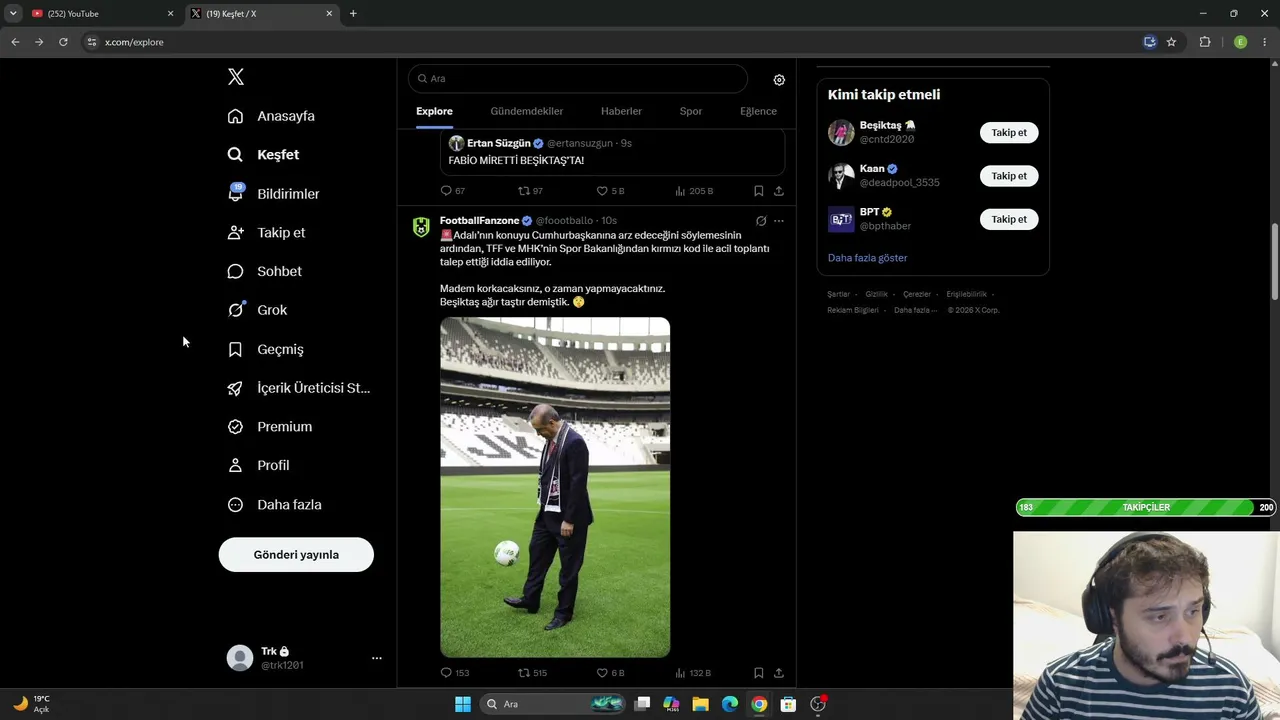
Task: Click FootballFanzone profile avatar
Action: [x=421, y=227]
